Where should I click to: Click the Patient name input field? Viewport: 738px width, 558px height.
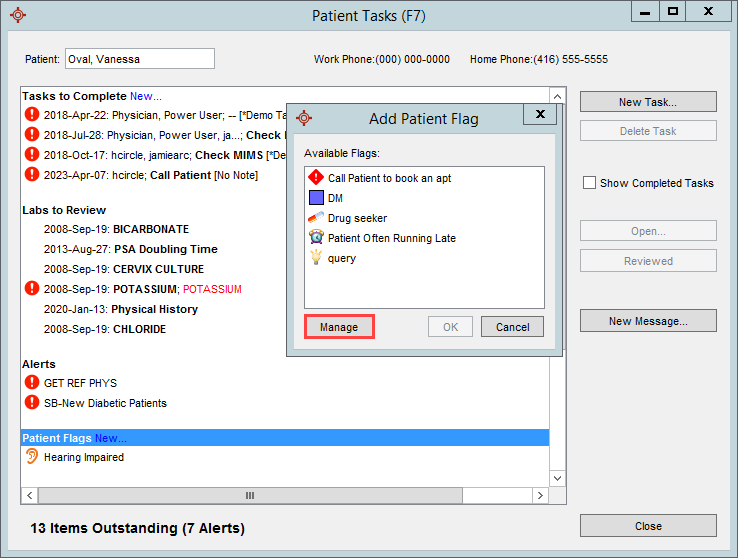[x=139, y=59]
